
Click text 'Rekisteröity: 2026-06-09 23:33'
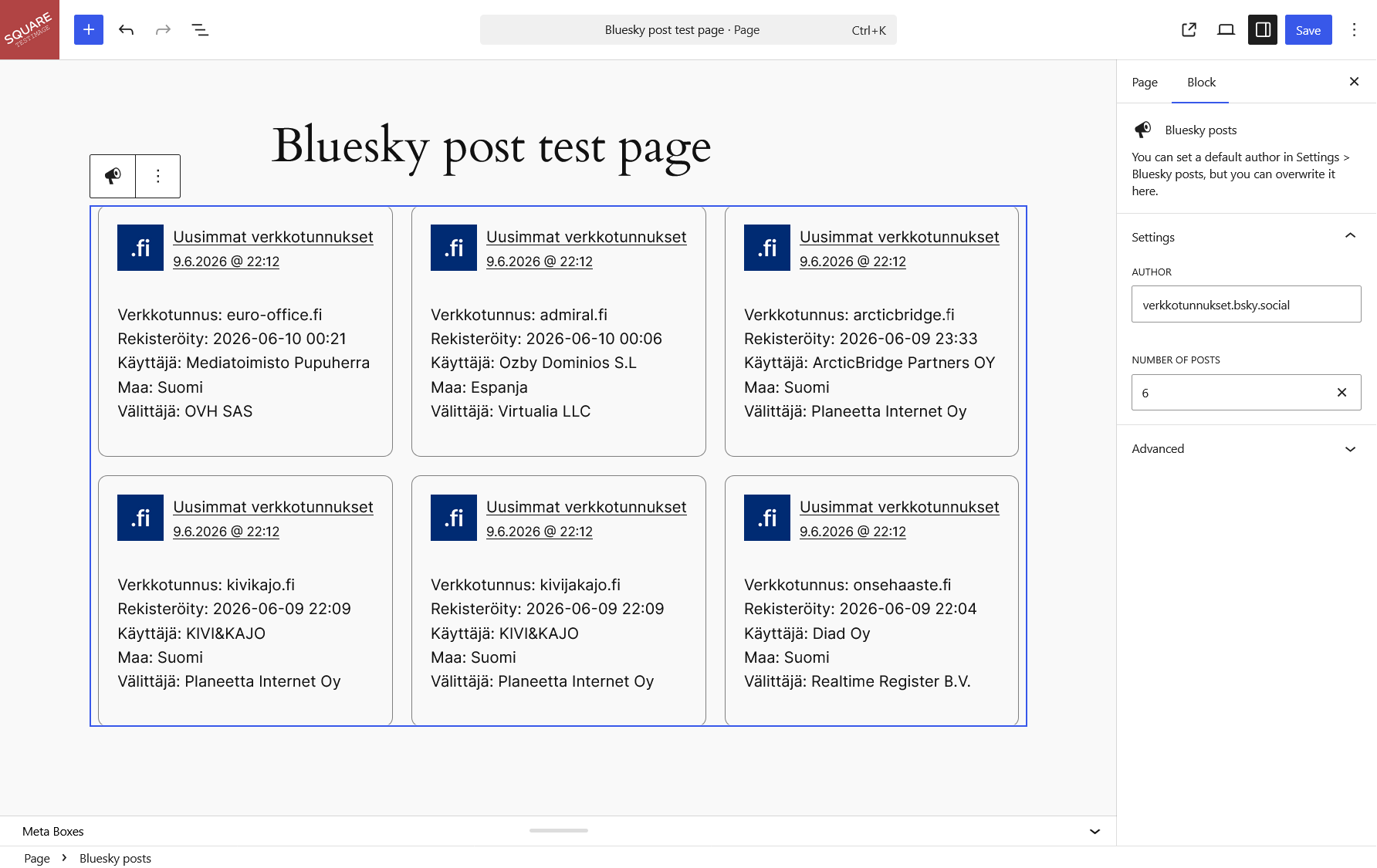click(x=861, y=339)
